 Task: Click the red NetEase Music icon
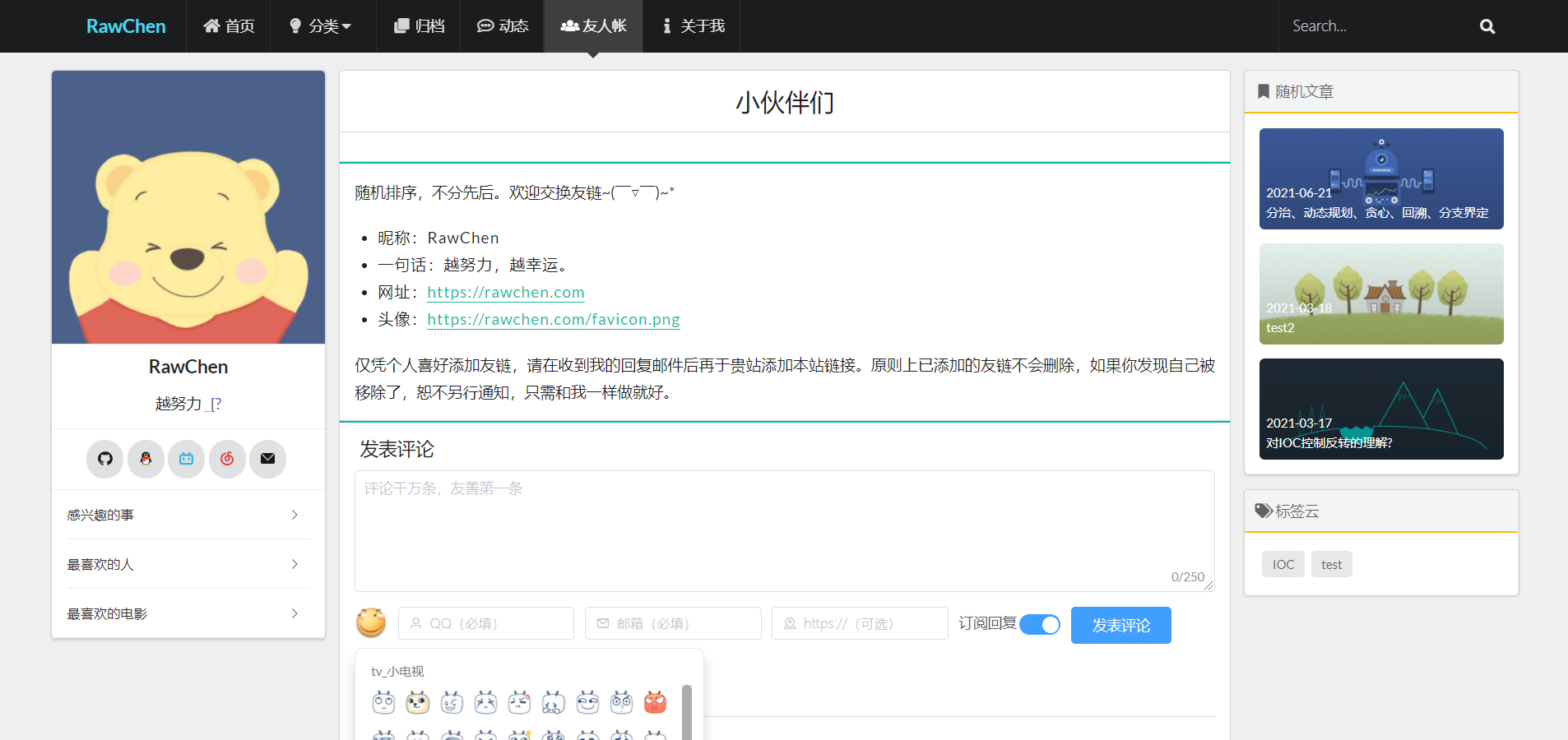click(x=227, y=459)
